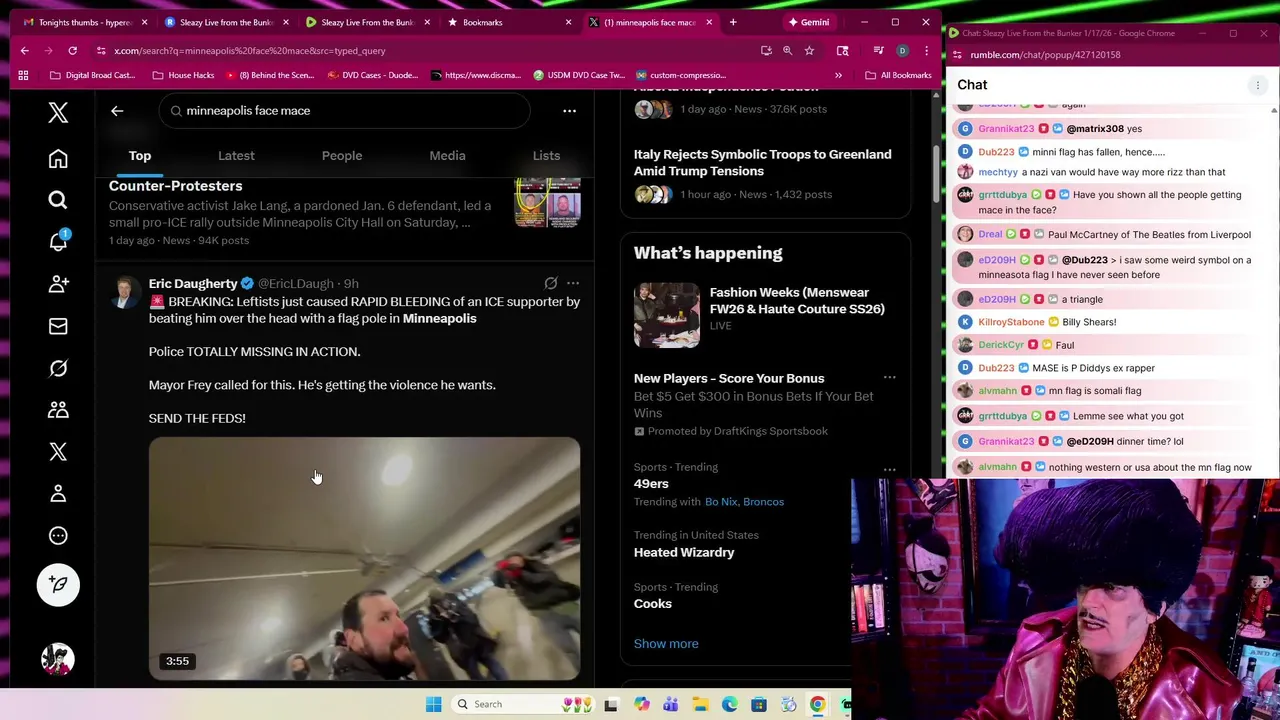Click Grok icon on Eric Daugherty post
Viewport: 1280px width, 720px height.
pos(551,283)
